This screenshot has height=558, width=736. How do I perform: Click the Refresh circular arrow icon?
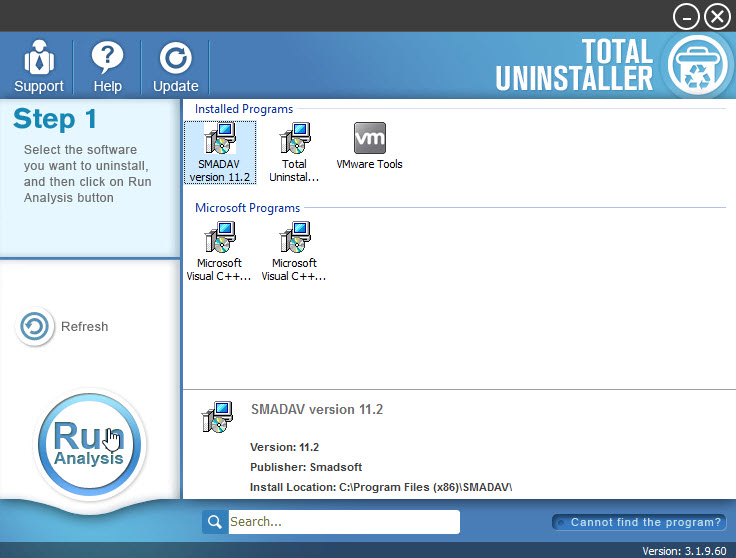click(34, 326)
